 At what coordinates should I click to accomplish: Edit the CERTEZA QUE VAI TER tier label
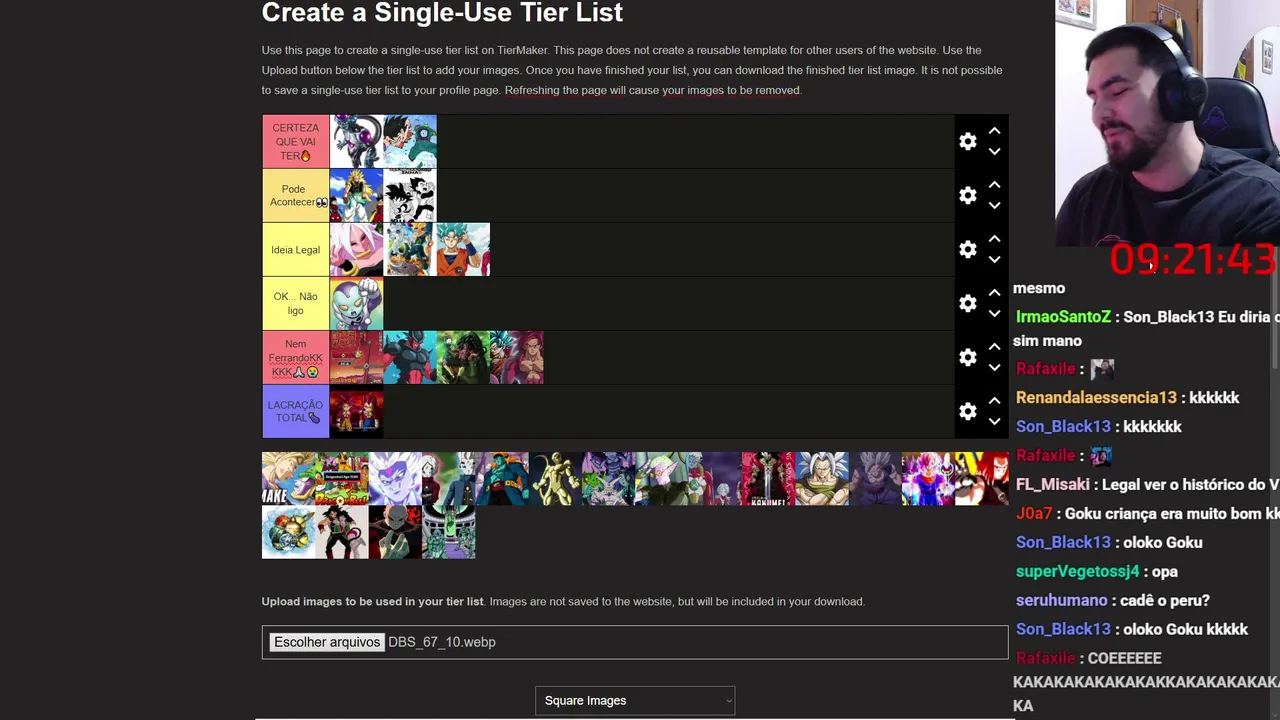(296, 142)
